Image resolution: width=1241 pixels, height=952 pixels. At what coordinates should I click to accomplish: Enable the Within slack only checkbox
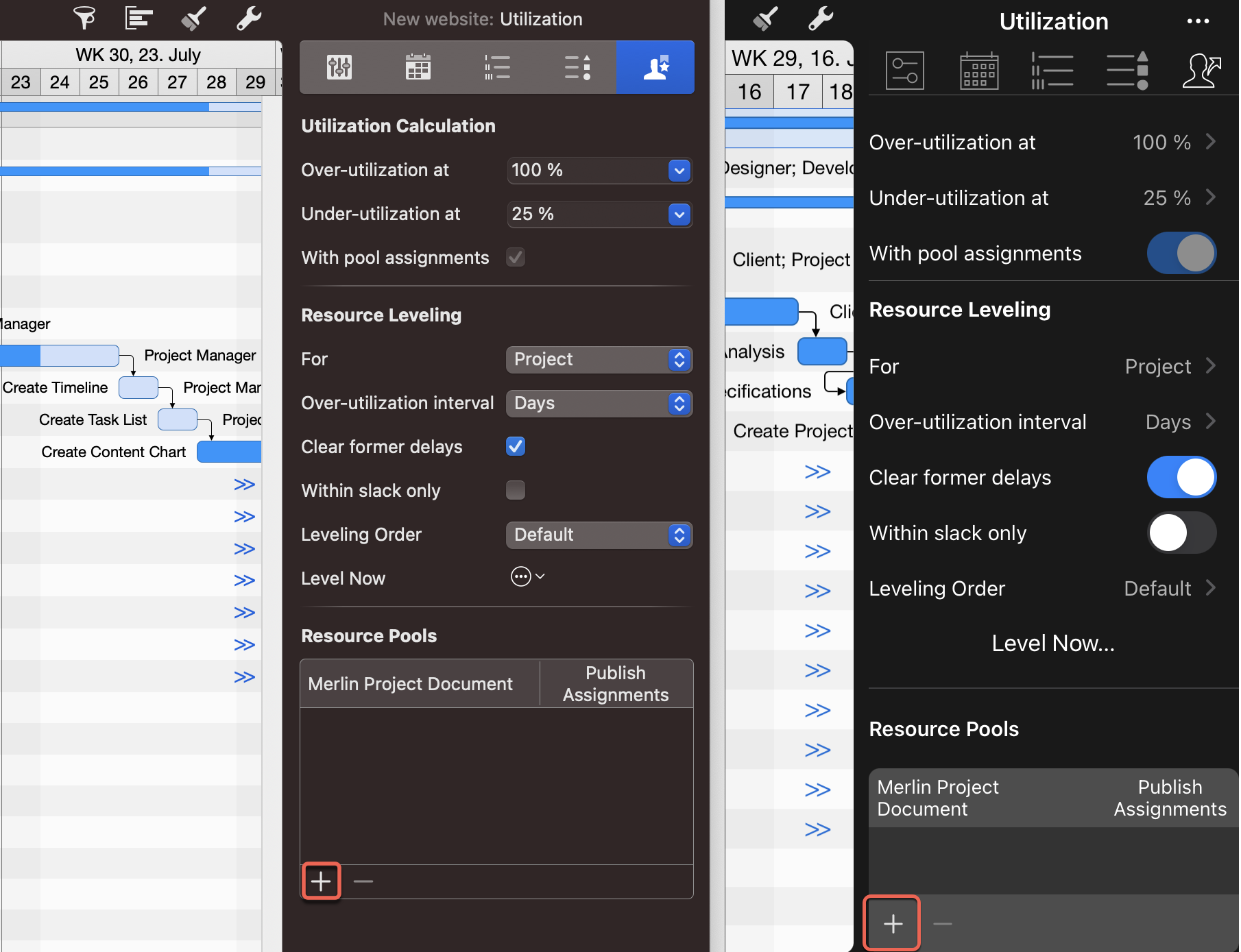pos(515,490)
